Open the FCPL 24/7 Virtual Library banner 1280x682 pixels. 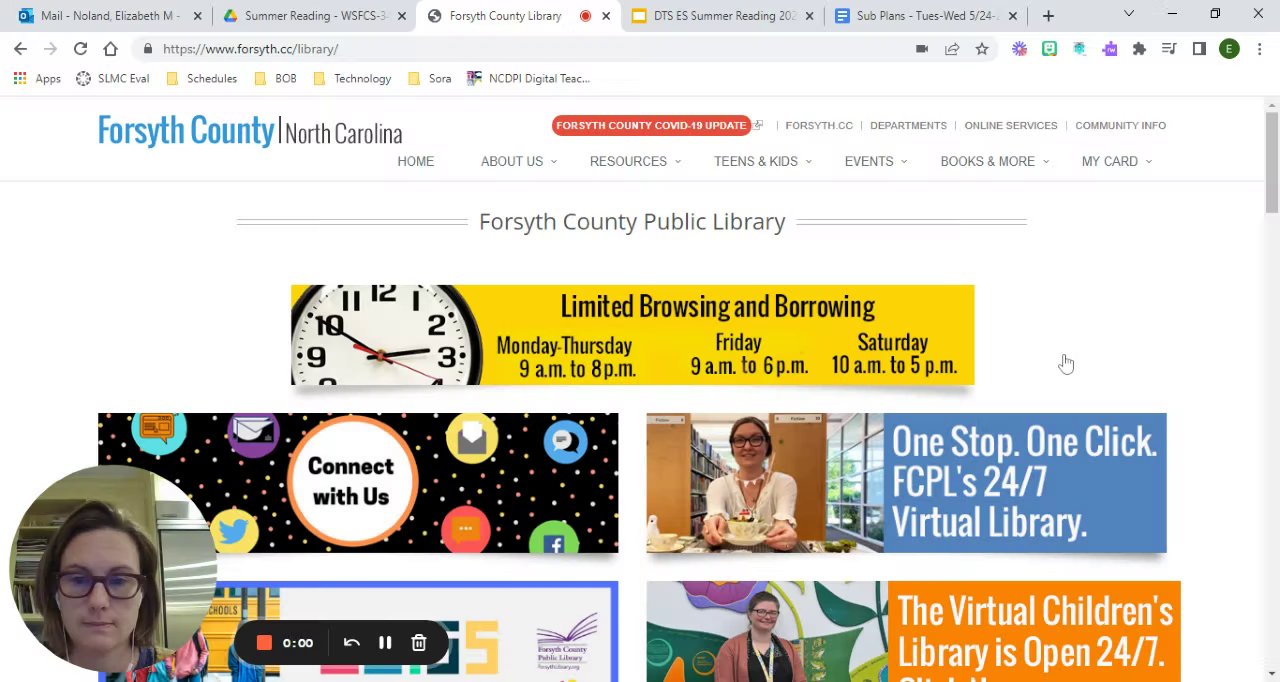pos(906,483)
